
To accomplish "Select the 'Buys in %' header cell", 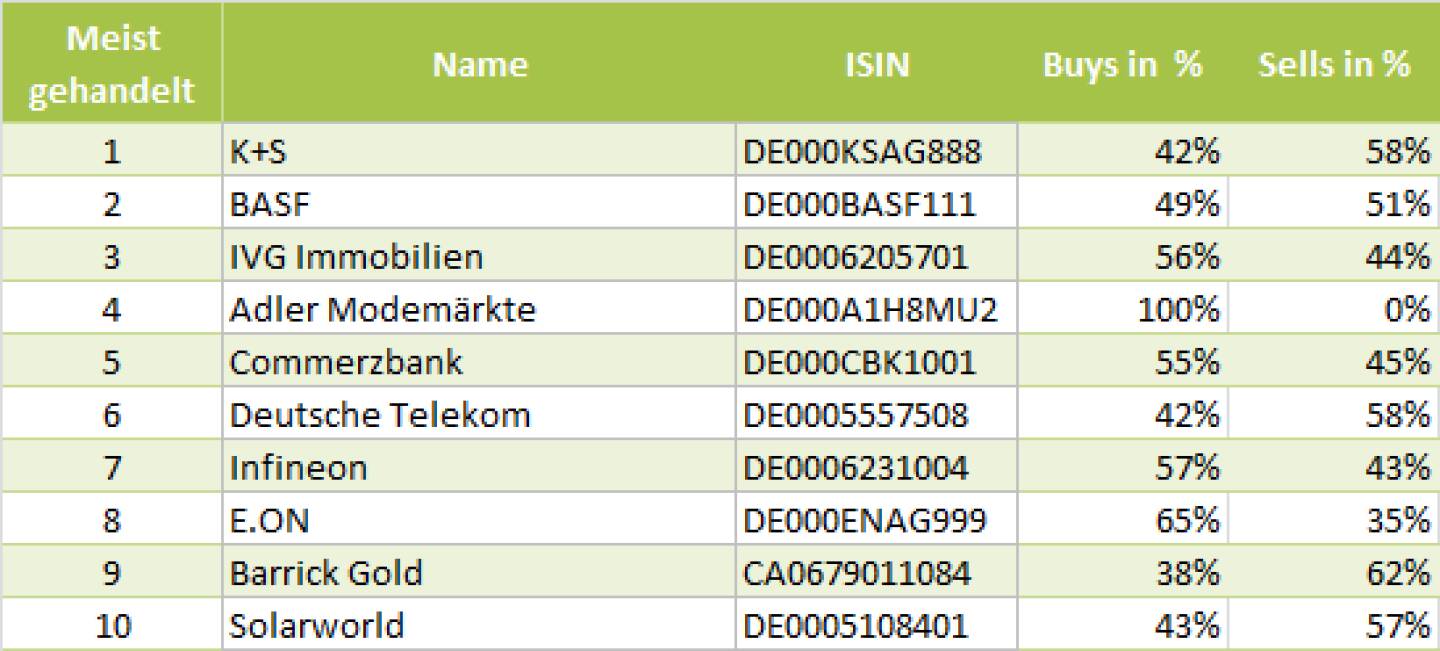I will point(1122,64).
